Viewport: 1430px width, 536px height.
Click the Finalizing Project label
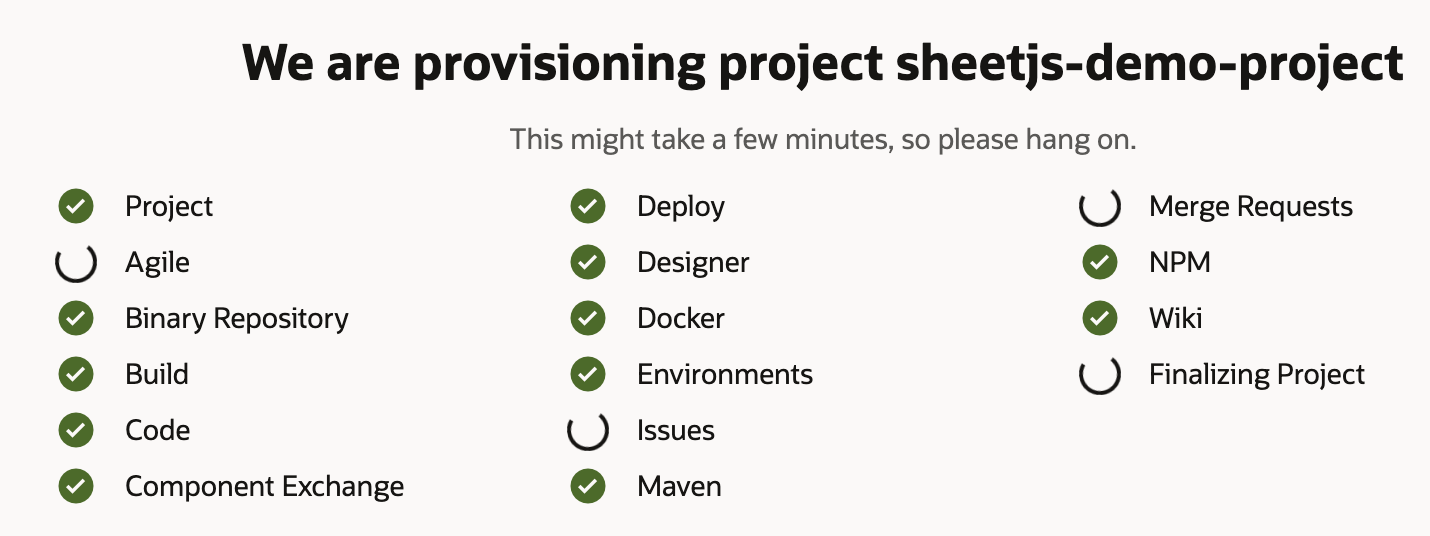(1256, 375)
